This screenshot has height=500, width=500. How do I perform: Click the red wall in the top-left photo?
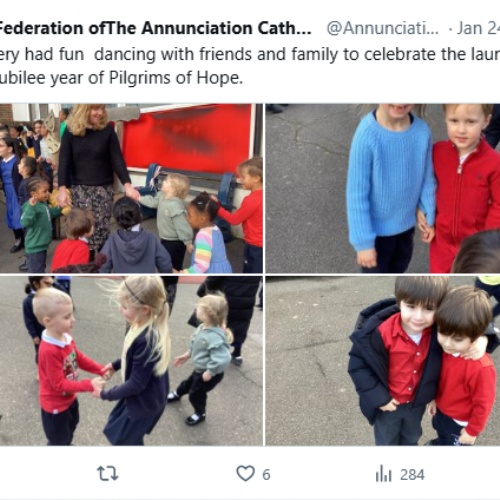[x=187, y=138]
